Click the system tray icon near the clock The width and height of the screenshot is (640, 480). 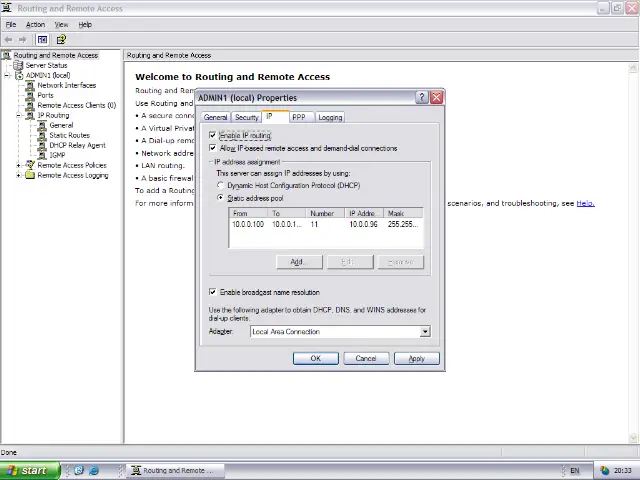pos(604,471)
